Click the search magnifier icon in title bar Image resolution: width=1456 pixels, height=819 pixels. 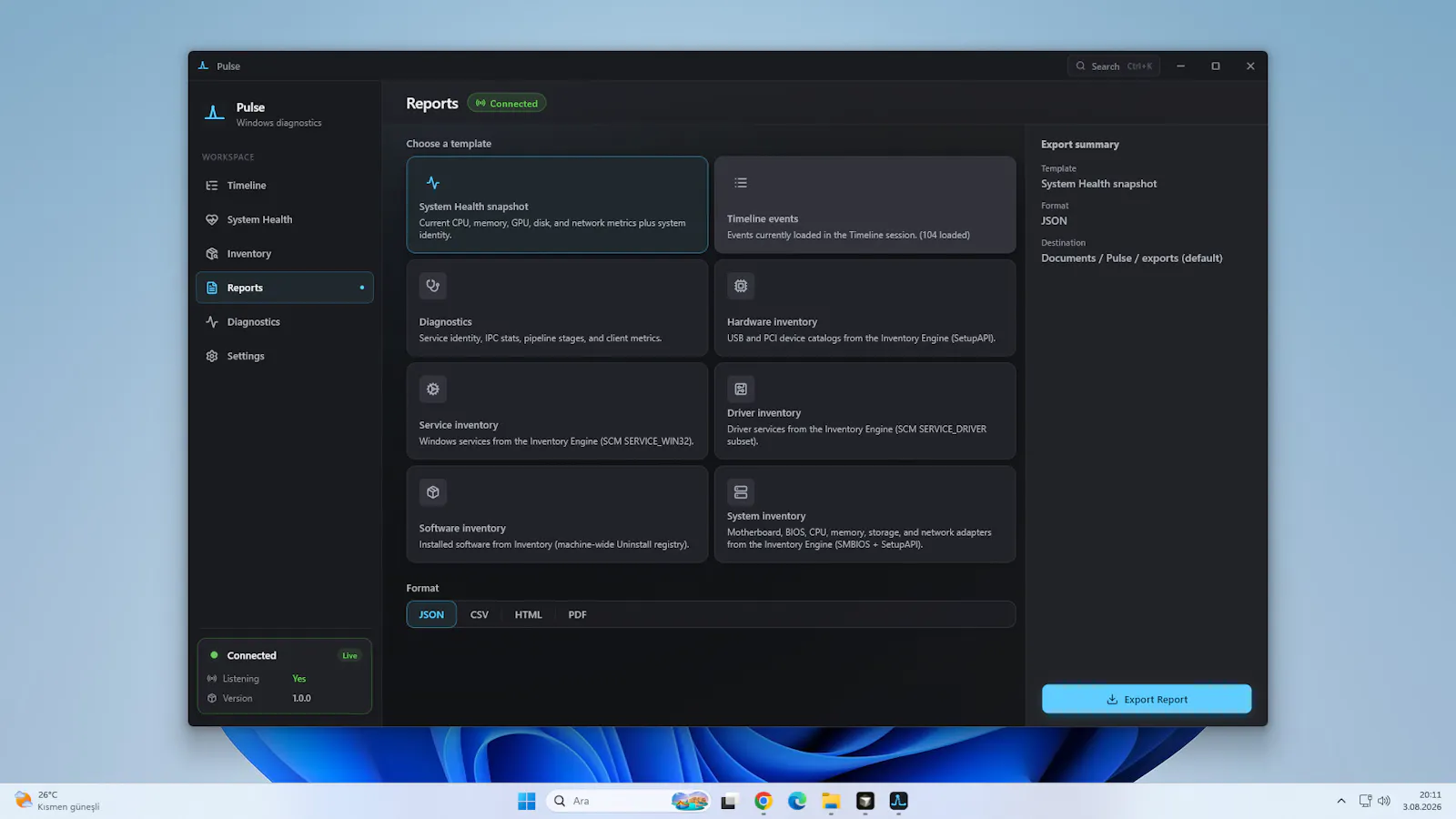click(1081, 66)
